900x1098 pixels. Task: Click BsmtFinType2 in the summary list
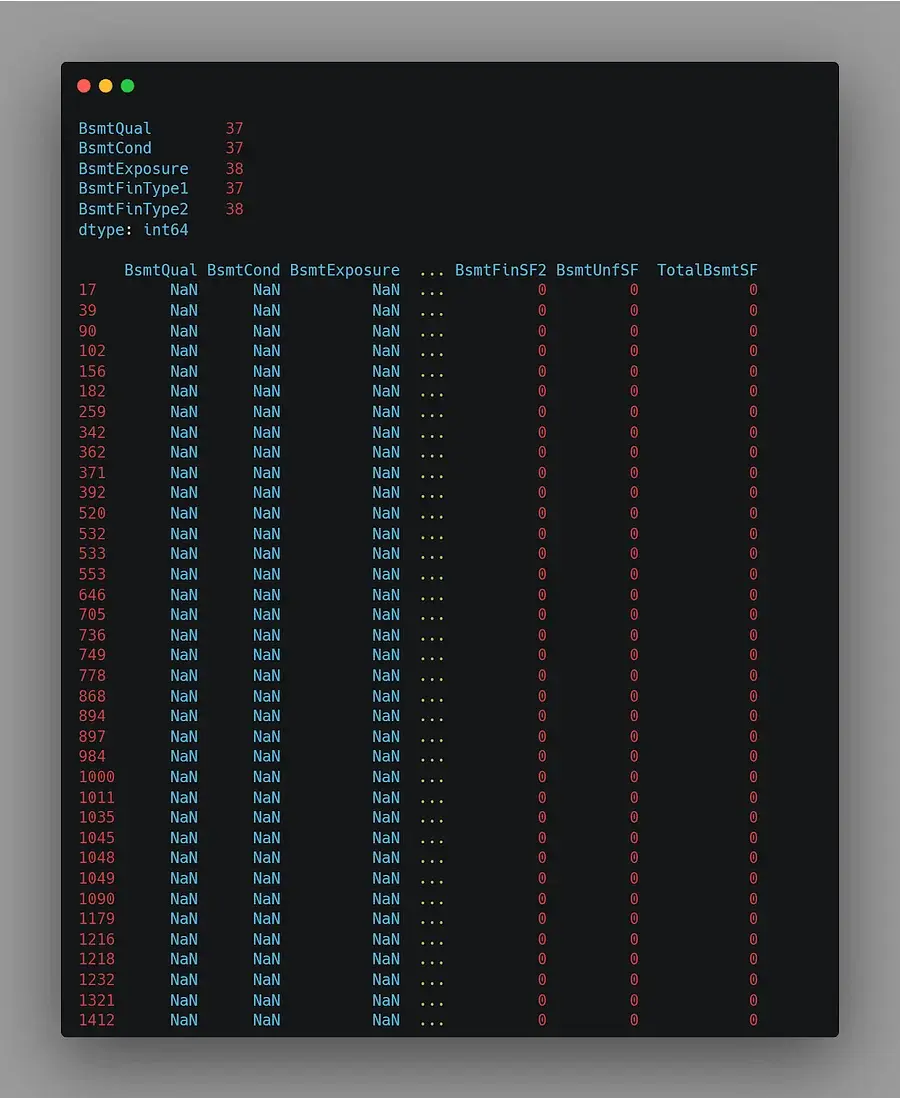pyautogui.click(x=133, y=209)
